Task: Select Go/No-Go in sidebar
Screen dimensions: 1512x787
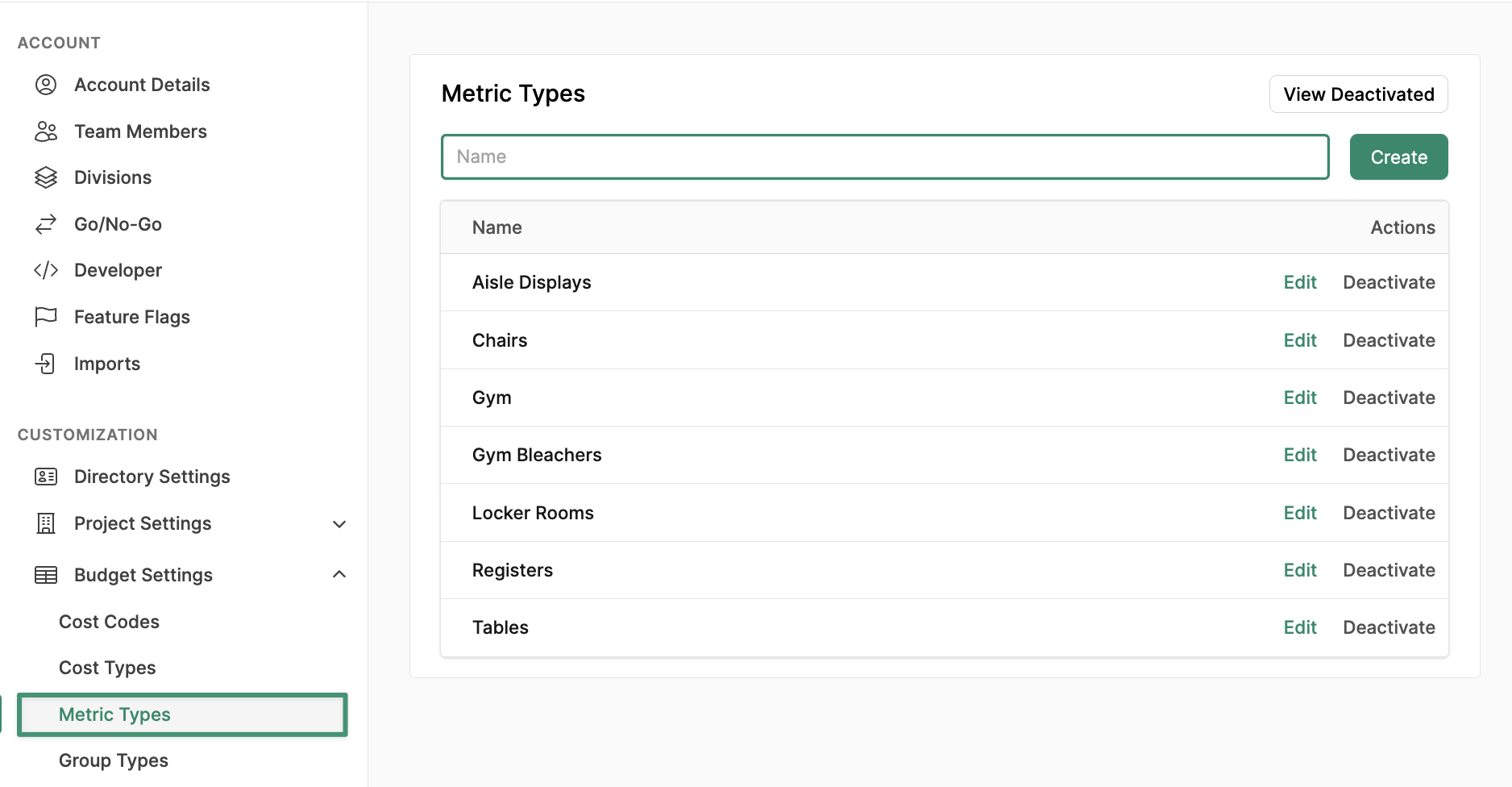Action: 118,224
